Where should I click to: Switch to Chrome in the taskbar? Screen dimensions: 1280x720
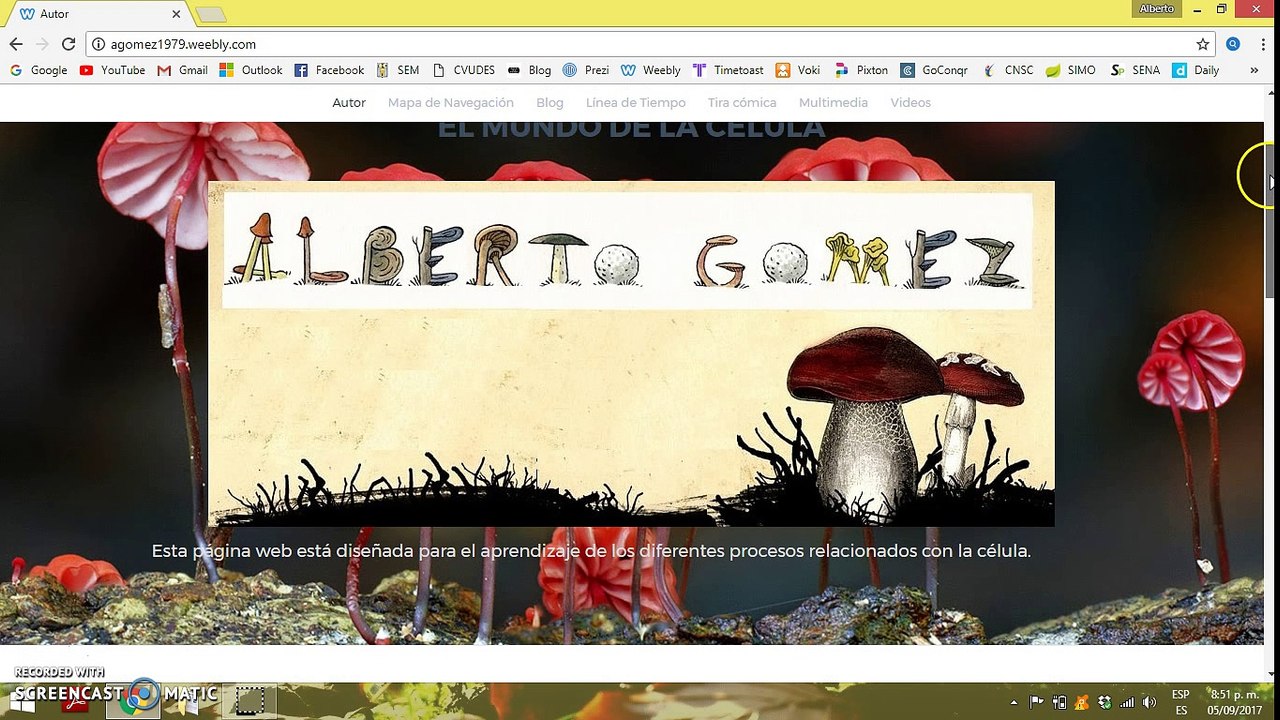[133, 701]
